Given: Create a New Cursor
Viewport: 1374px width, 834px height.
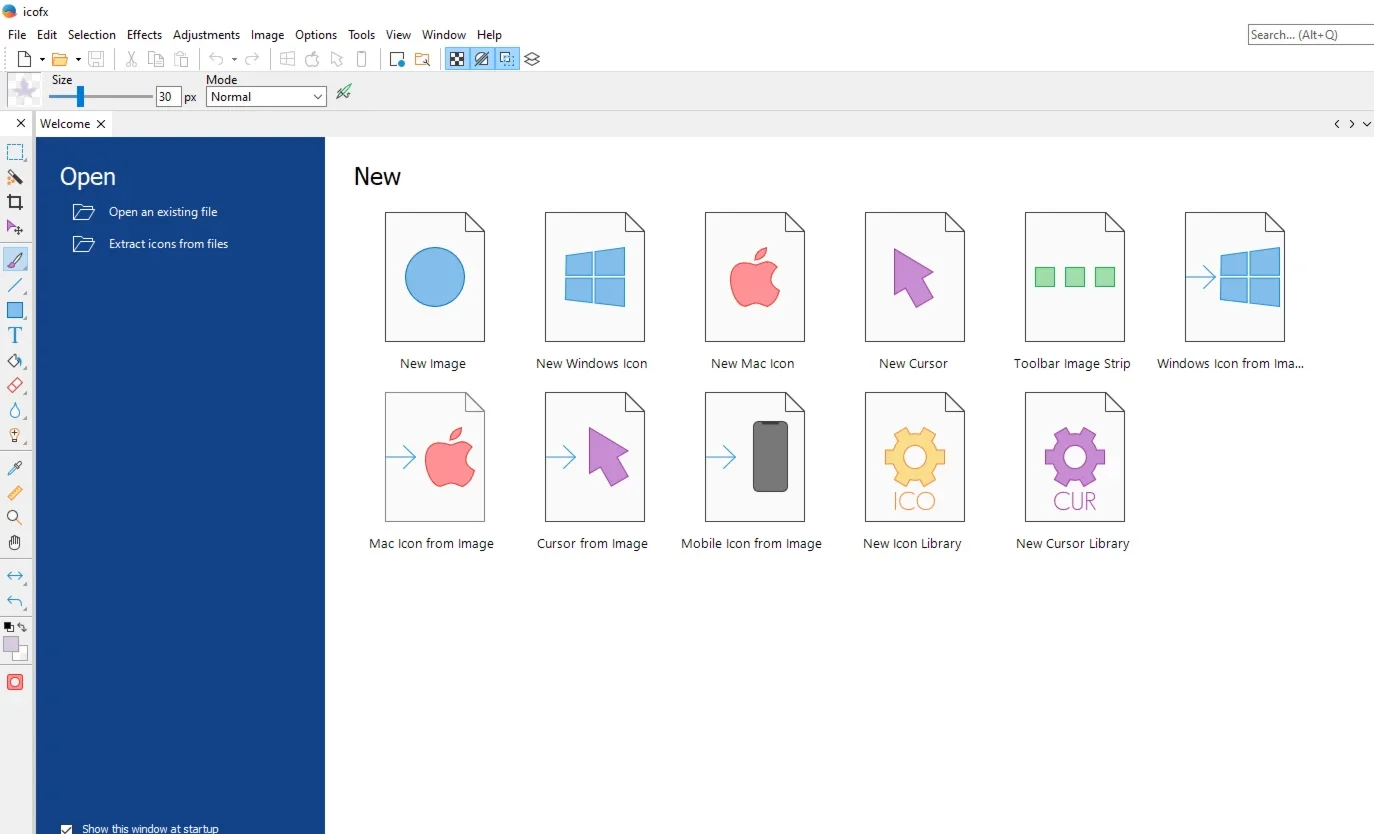Looking at the screenshot, I should pyautogui.click(x=914, y=290).
